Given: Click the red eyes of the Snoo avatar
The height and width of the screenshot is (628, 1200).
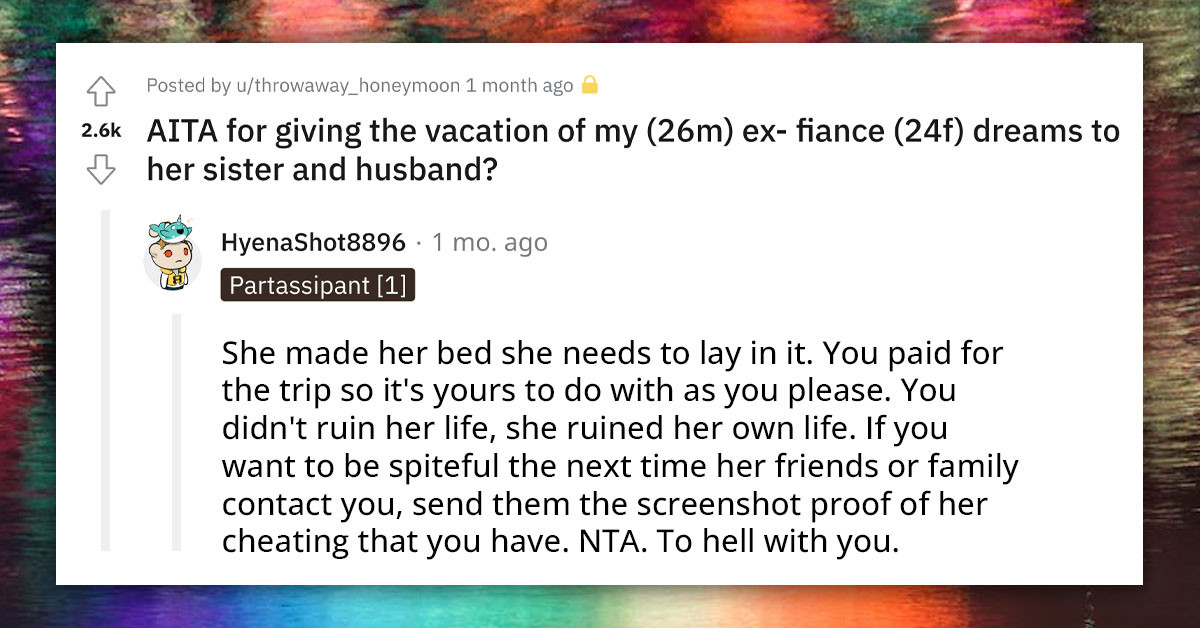Looking at the screenshot, I should [177, 252].
